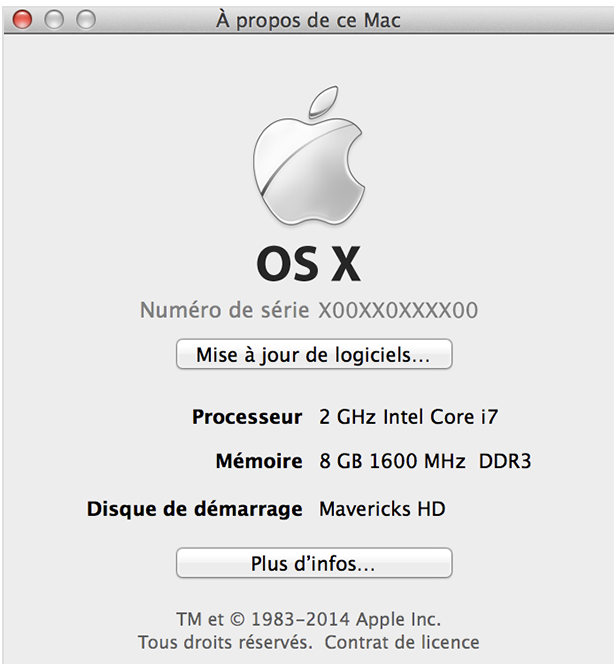Click the Mavericks HD disk name
The width and height of the screenshot is (614, 664).
pos(382,509)
